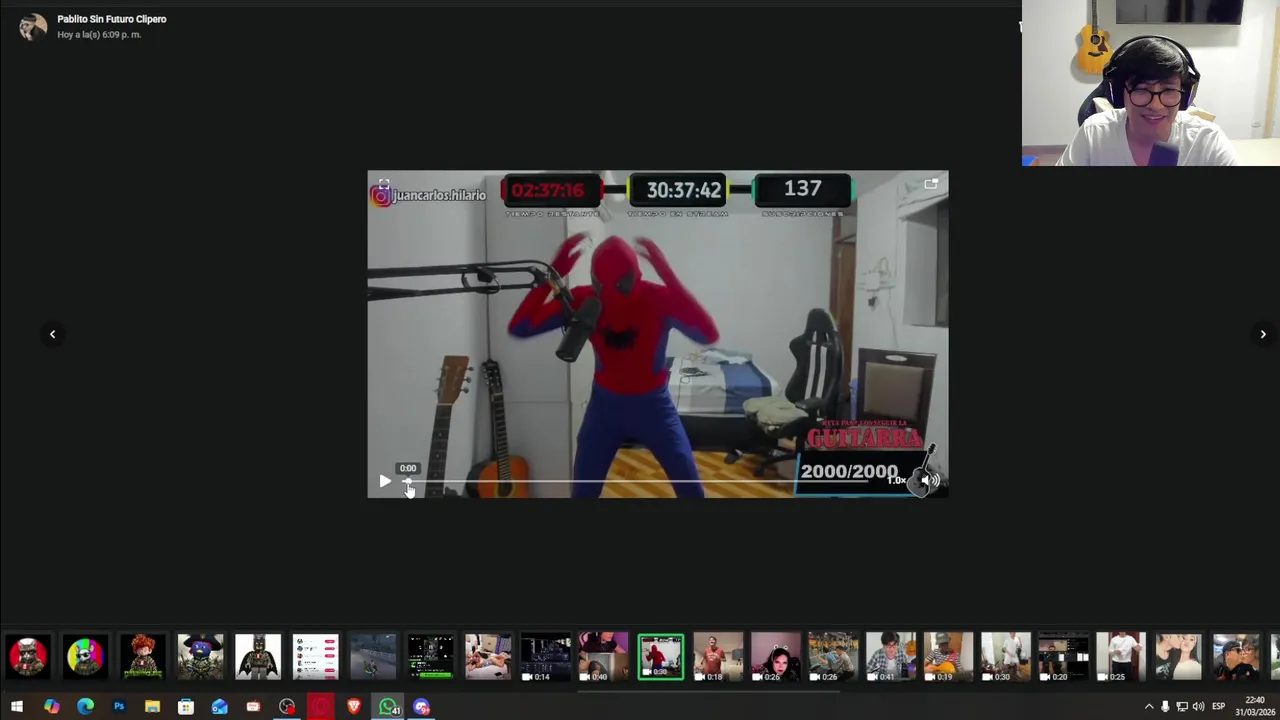Click sender name Pablito Sin Futuro Clipero
Viewport: 1280px width, 720px height.
(112, 19)
